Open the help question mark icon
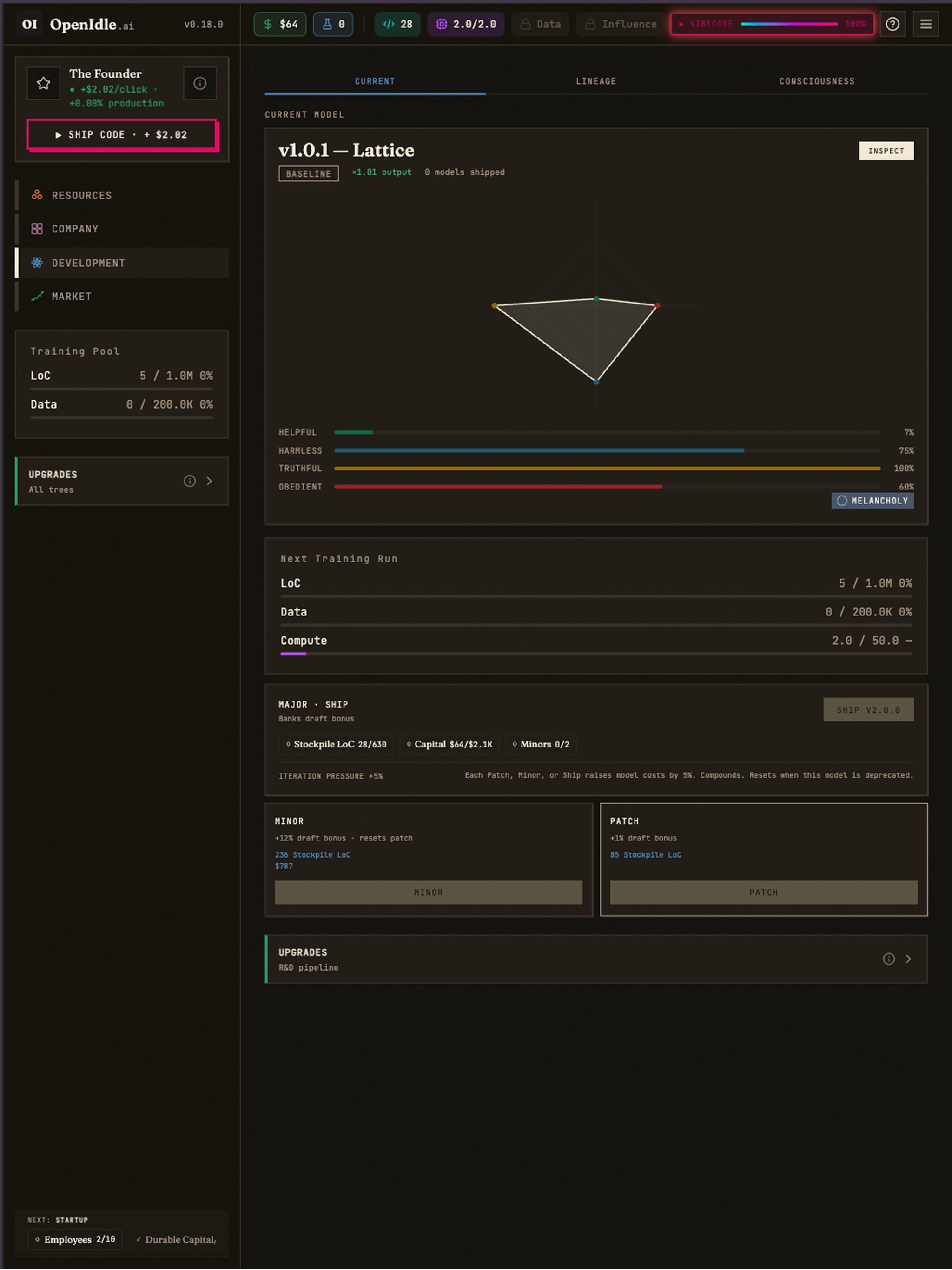Viewport: 952px width, 1270px height. (x=892, y=24)
